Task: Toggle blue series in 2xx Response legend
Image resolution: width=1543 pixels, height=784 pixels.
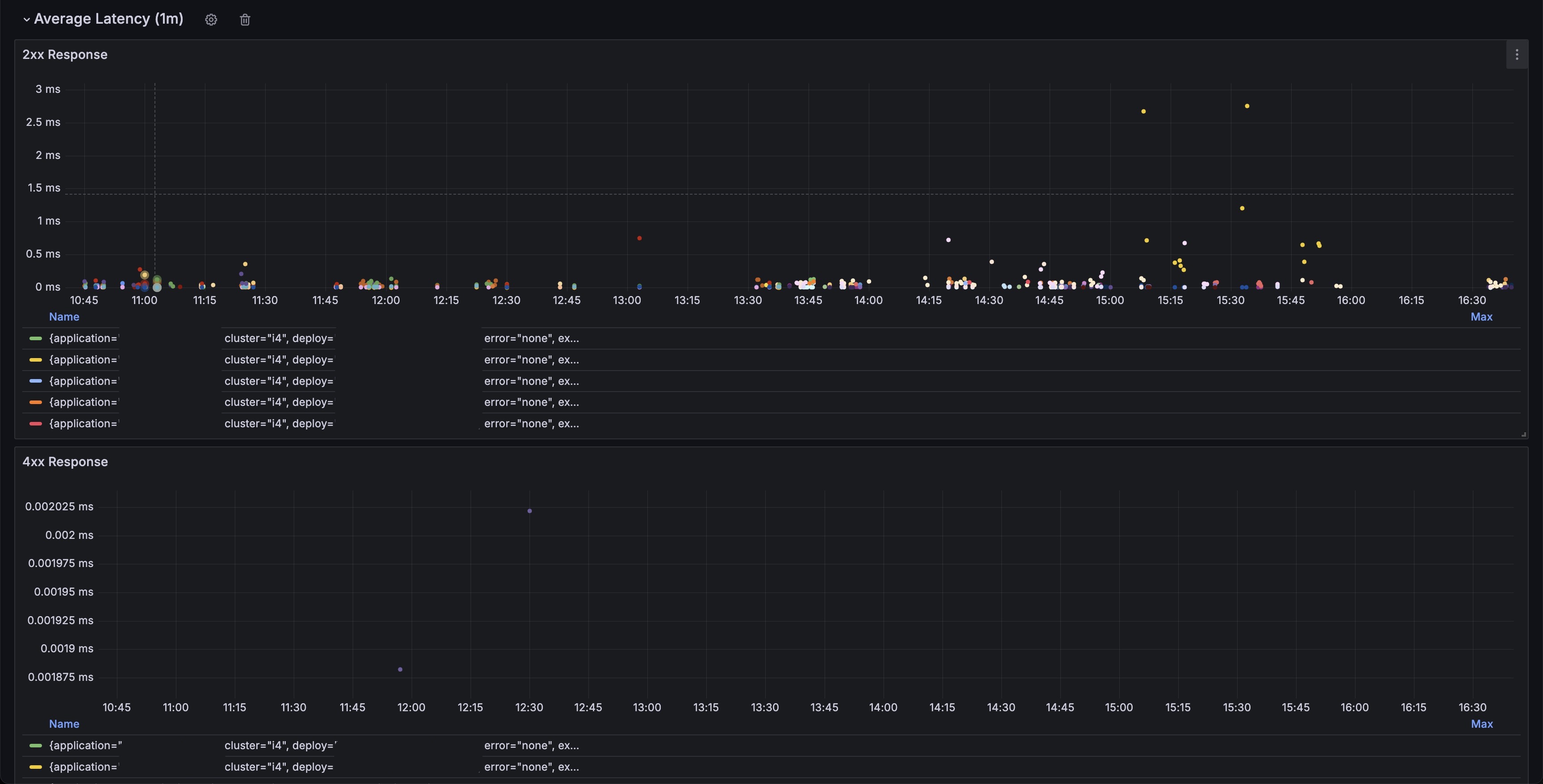Action: pos(83,382)
